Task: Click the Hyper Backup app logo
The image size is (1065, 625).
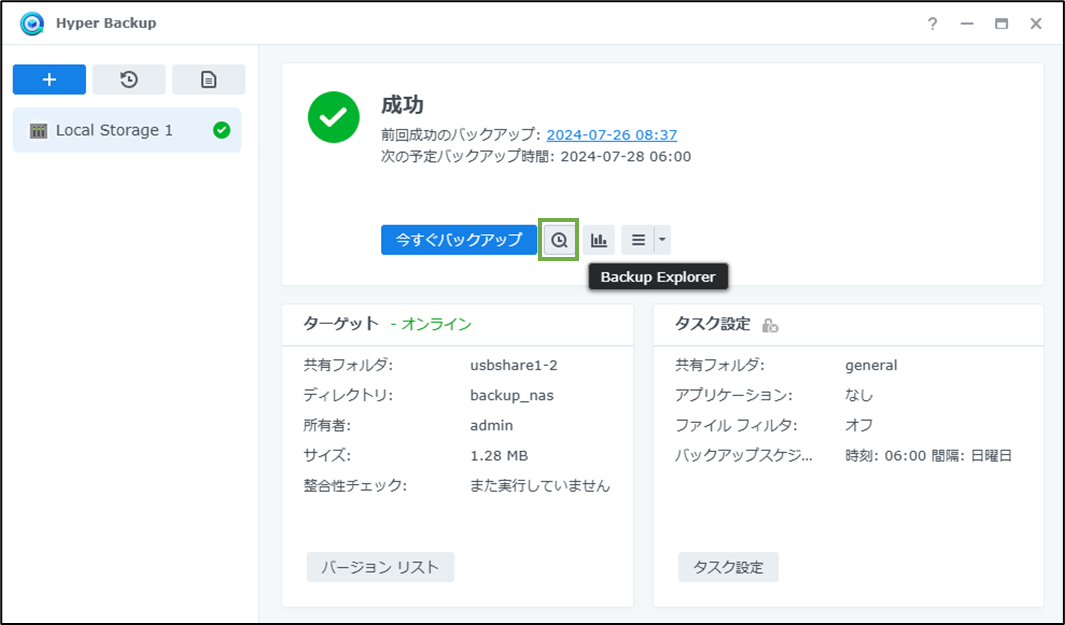Action: [x=31, y=24]
